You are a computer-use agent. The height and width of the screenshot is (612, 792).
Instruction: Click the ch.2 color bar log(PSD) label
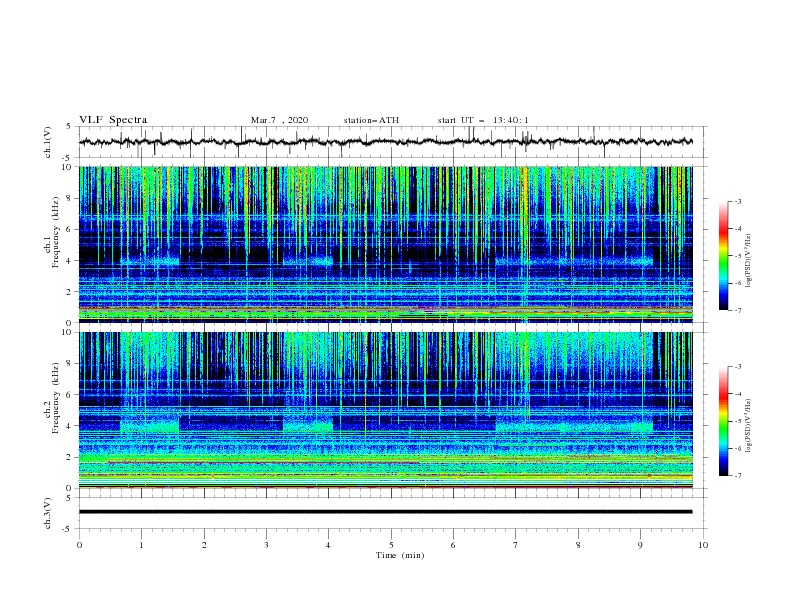pyautogui.click(x=748, y=426)
